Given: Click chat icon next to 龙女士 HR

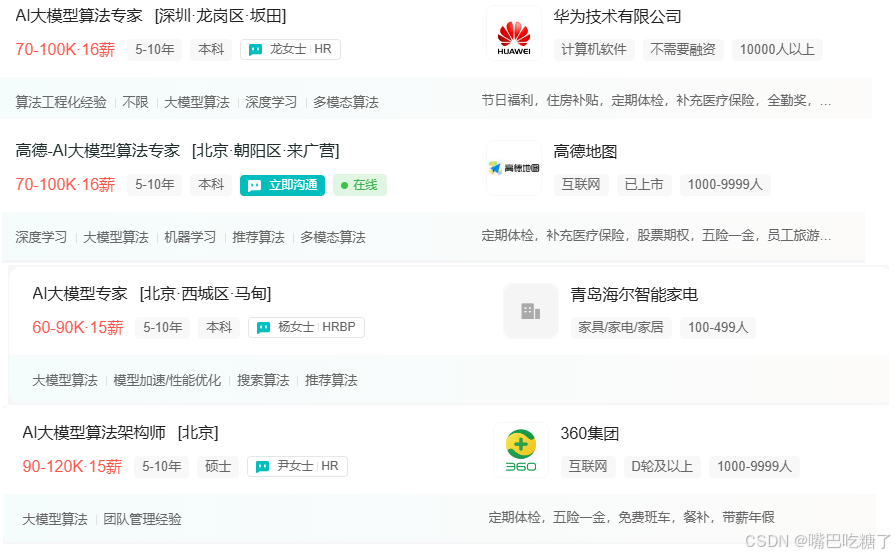Looking at the screenshot, I should pyautogui.click(x=255, y=50).
